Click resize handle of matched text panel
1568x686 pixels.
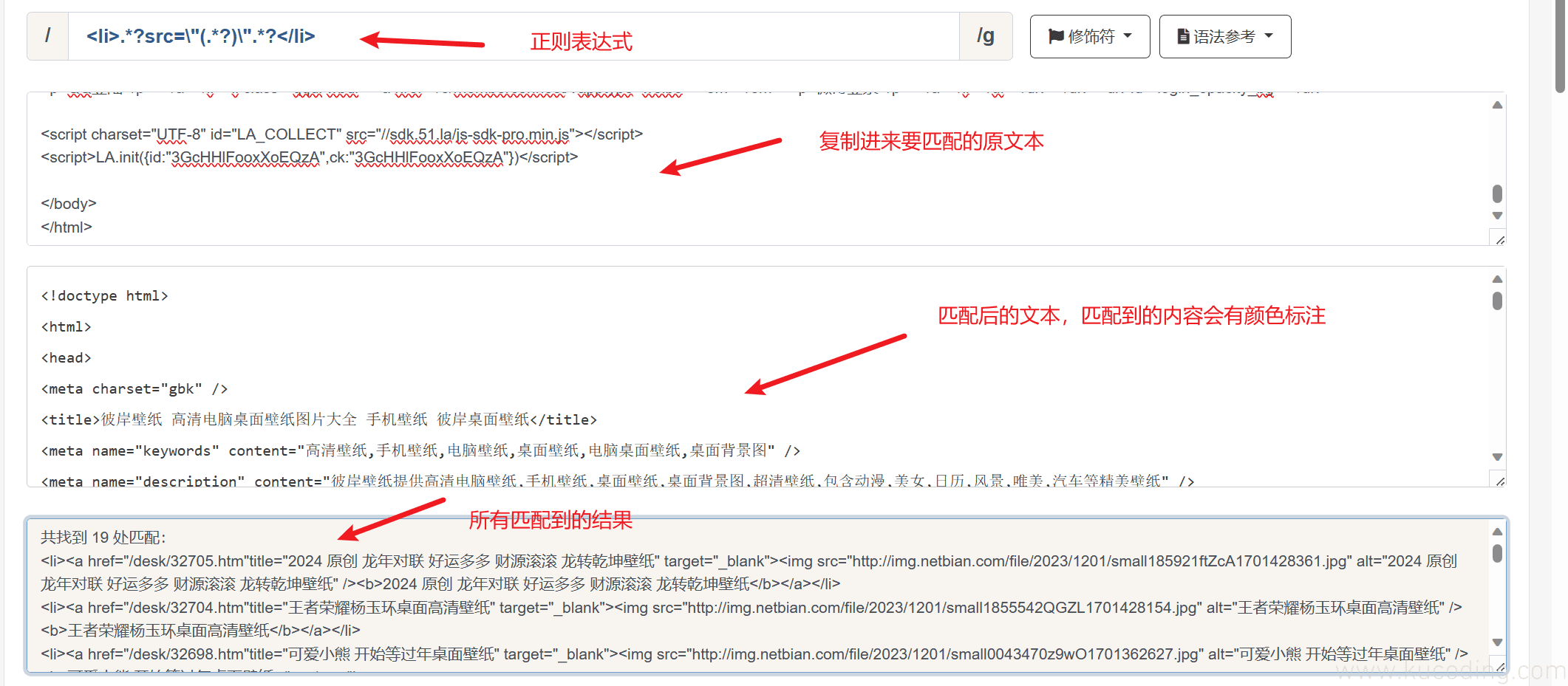pos(1499,481)
